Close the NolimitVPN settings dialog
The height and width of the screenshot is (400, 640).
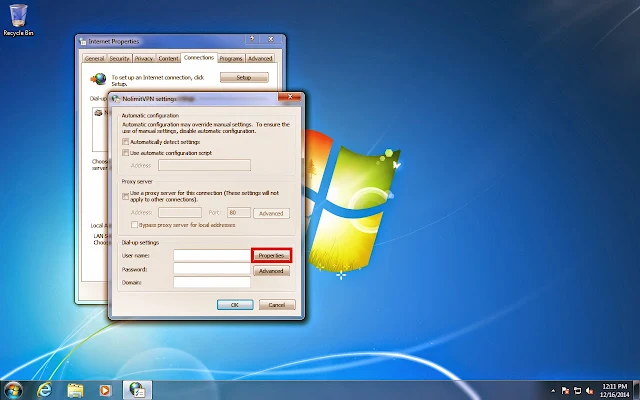[290, 97]
